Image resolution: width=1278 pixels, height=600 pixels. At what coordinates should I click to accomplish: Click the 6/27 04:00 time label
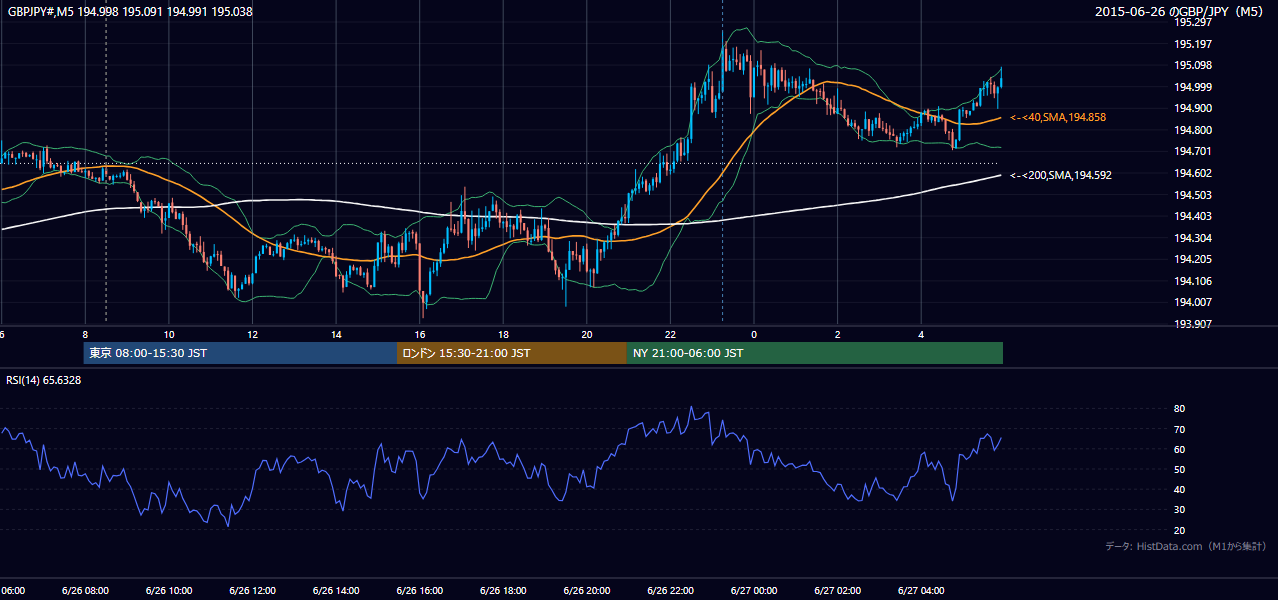click(x=920, y=591)
